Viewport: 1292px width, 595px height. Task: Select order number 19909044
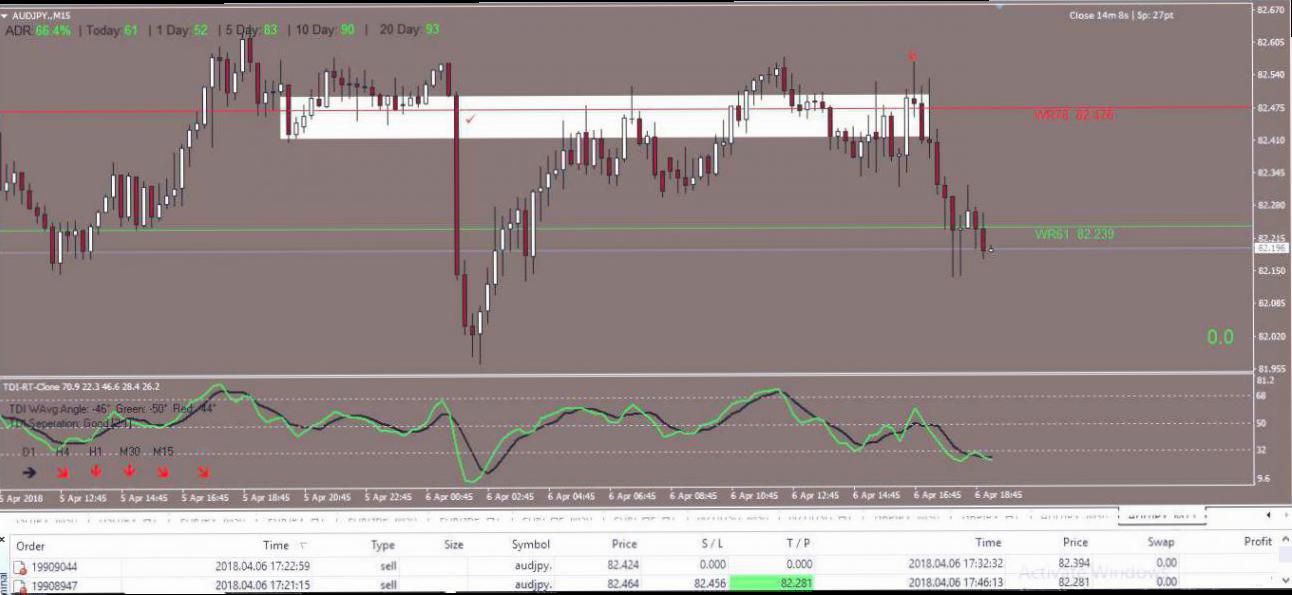pyautogui.click(x=52, y=565)
